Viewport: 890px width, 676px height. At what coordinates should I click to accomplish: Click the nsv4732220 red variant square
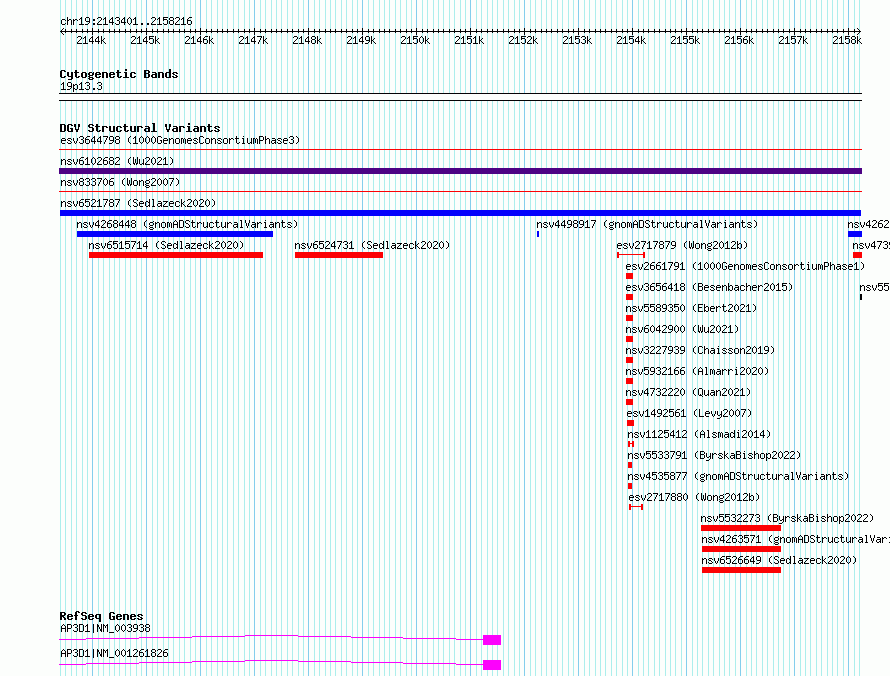pos(629,402)
